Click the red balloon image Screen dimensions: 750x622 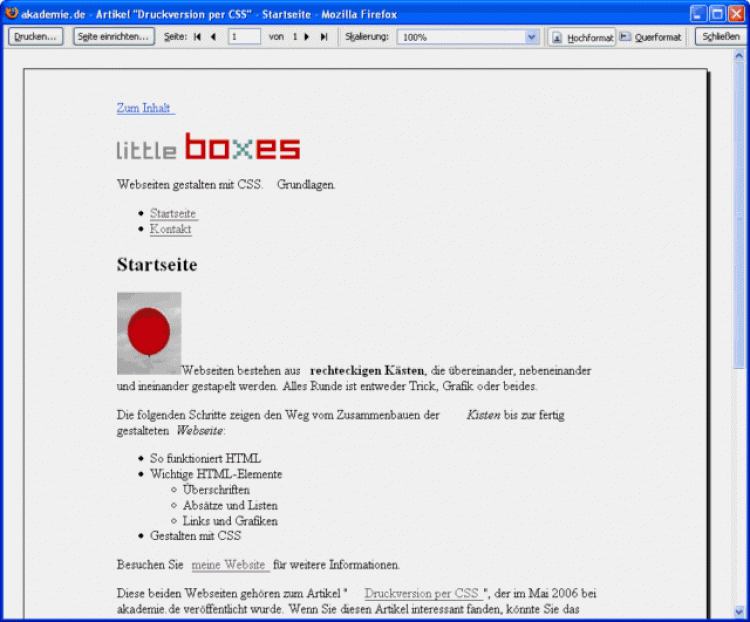(x=149, y=333)
